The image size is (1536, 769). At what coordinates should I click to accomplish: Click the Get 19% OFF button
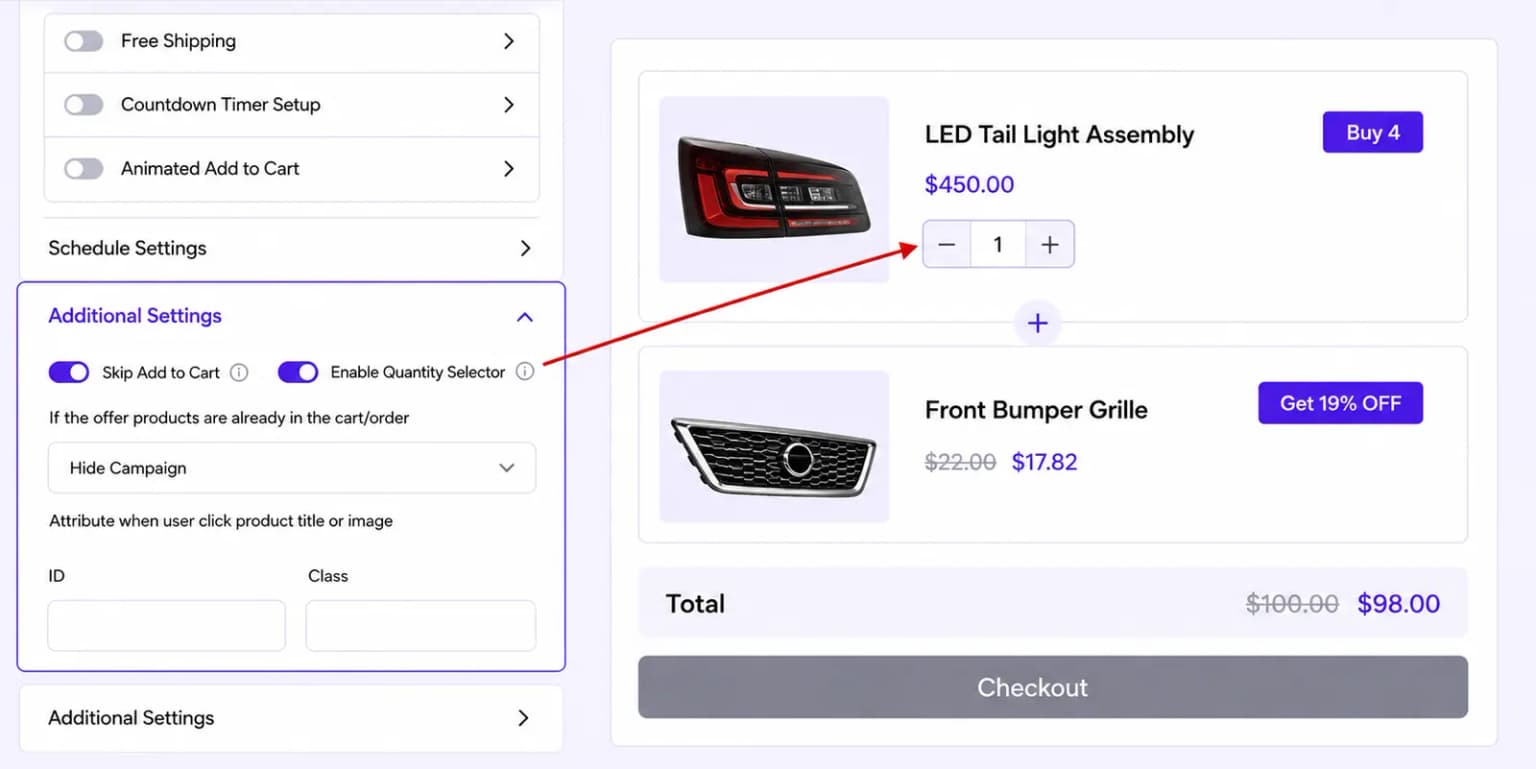pyautogui.click(x=1340, y=403)
